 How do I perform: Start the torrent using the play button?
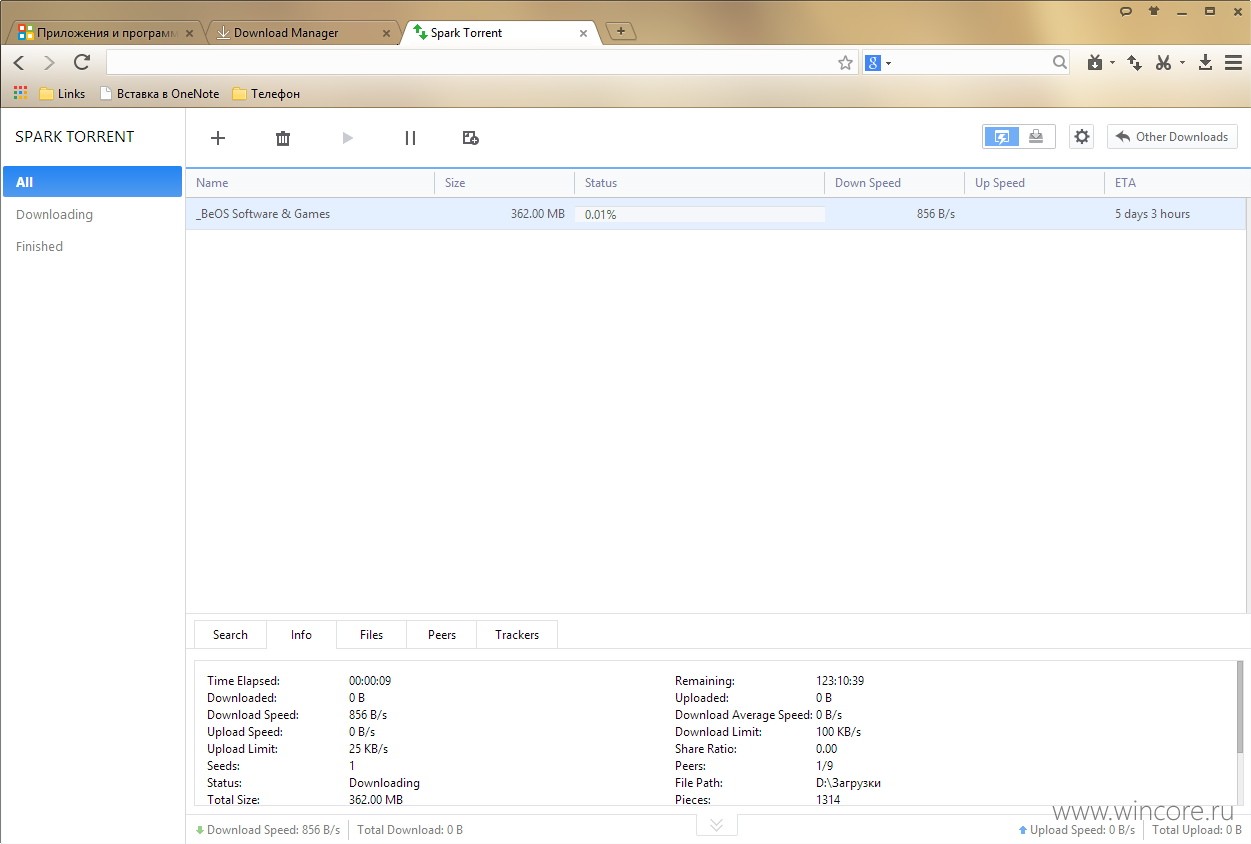[347, 138]
